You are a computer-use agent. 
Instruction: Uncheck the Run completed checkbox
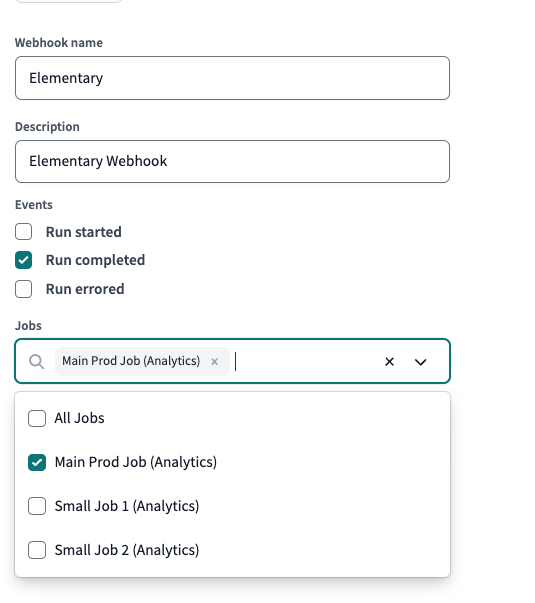[x=23, y=260]
